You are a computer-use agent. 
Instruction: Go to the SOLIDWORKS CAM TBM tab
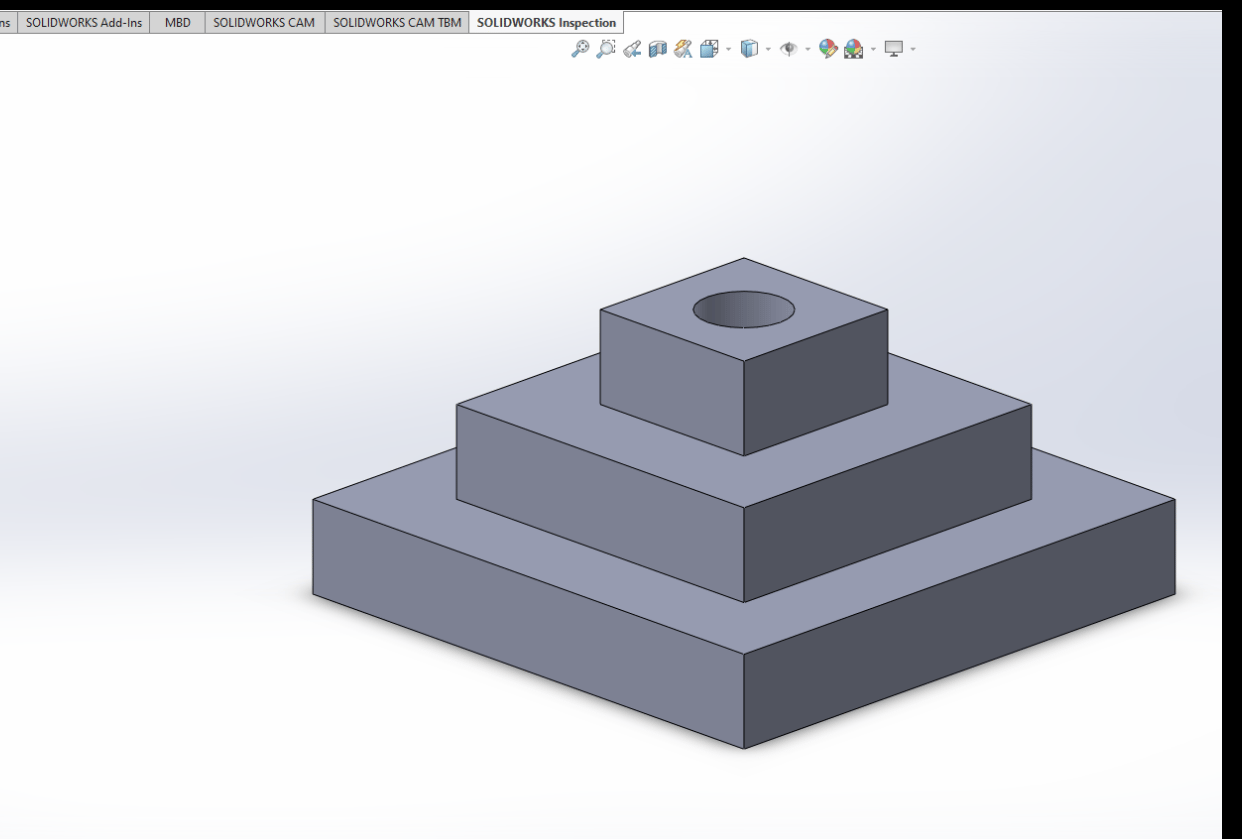397,22
